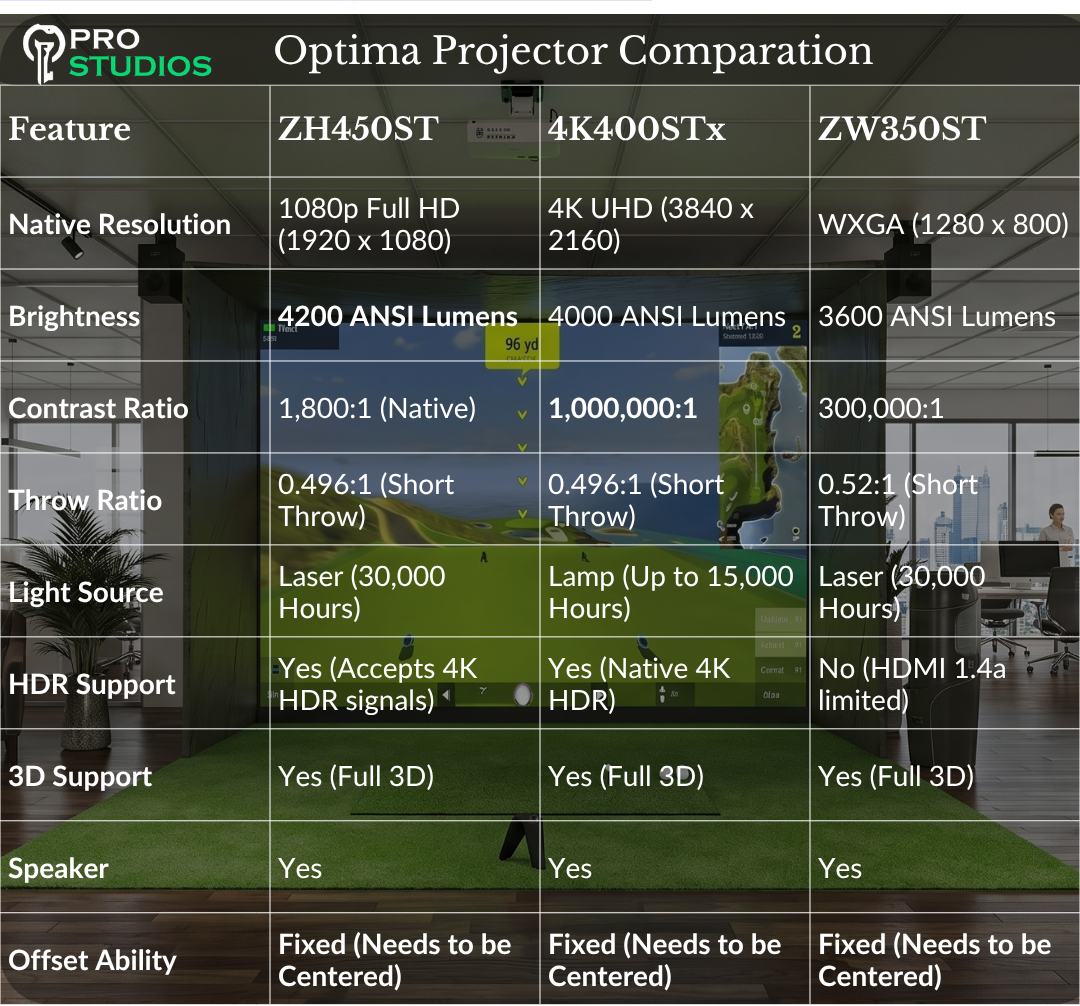Select the 'Throw Ratio' row label
This screenshot has width=1080, height=1006.
coord(85,501)
